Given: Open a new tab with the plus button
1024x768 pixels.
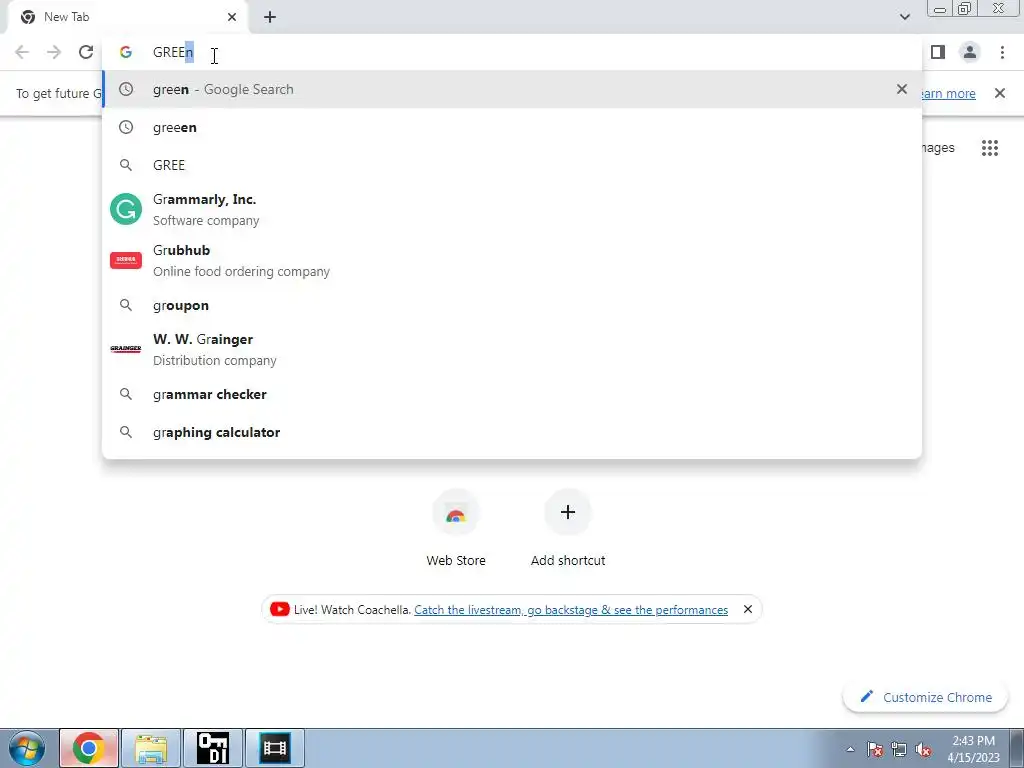Looking at the screenshot, I should tap(270, 17).
